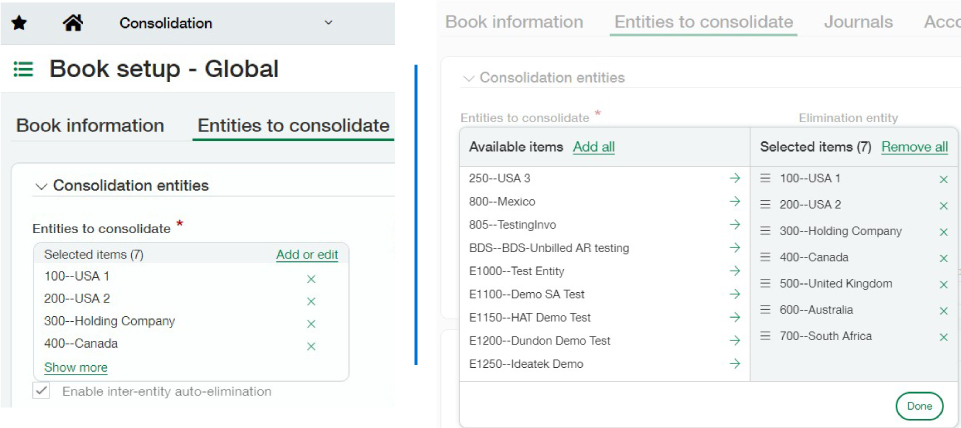Collapse the Consolidation entities section on left
This screenshot has height=428, width=961.
(41, 186)
